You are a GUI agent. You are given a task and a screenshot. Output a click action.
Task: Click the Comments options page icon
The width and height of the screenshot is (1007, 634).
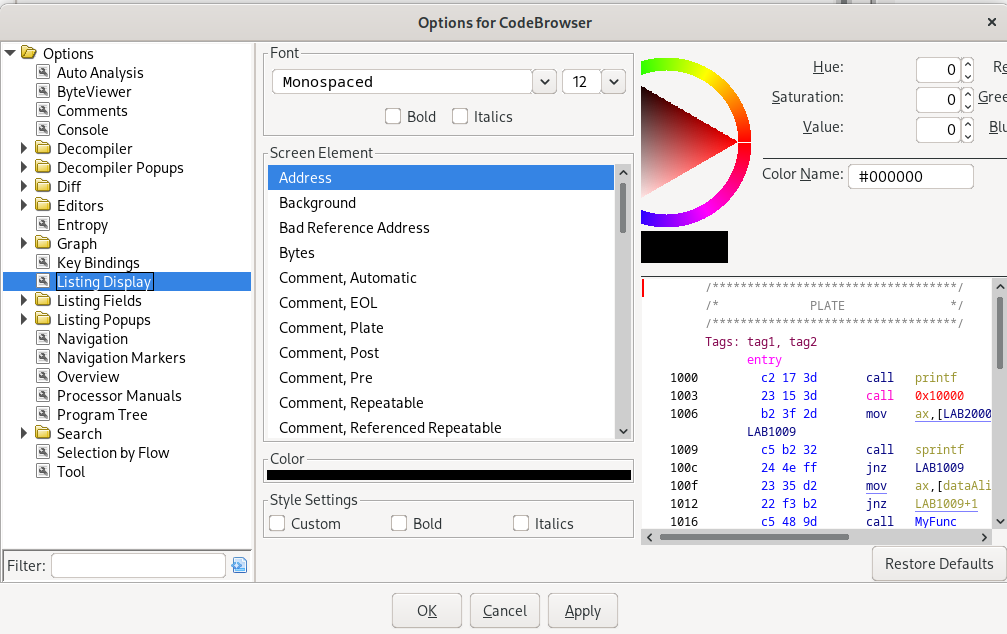[x=43, y=110]
